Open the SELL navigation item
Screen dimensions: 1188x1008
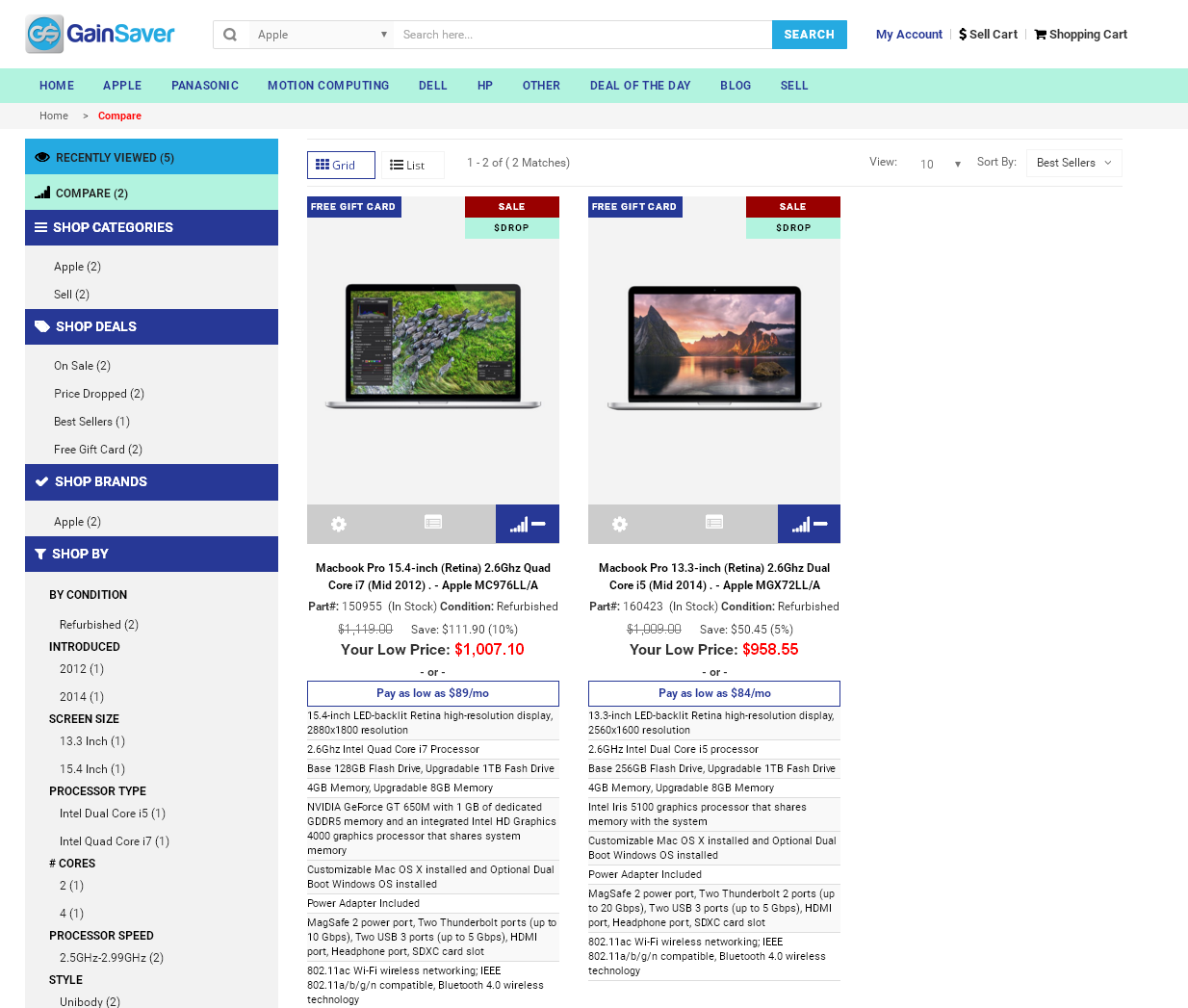tap(794, 86)
